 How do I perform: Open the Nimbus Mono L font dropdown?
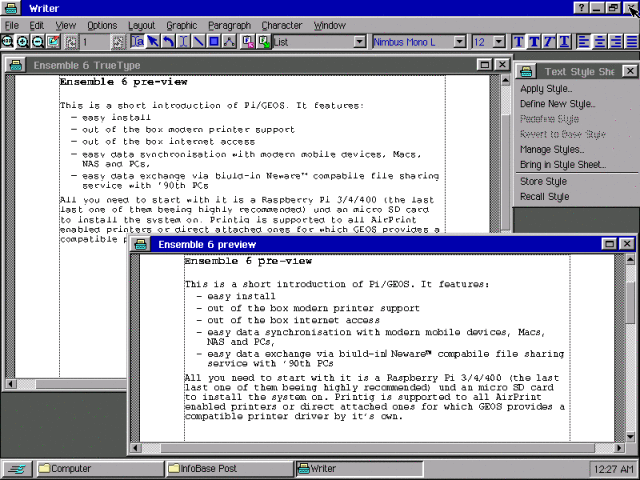460,42
